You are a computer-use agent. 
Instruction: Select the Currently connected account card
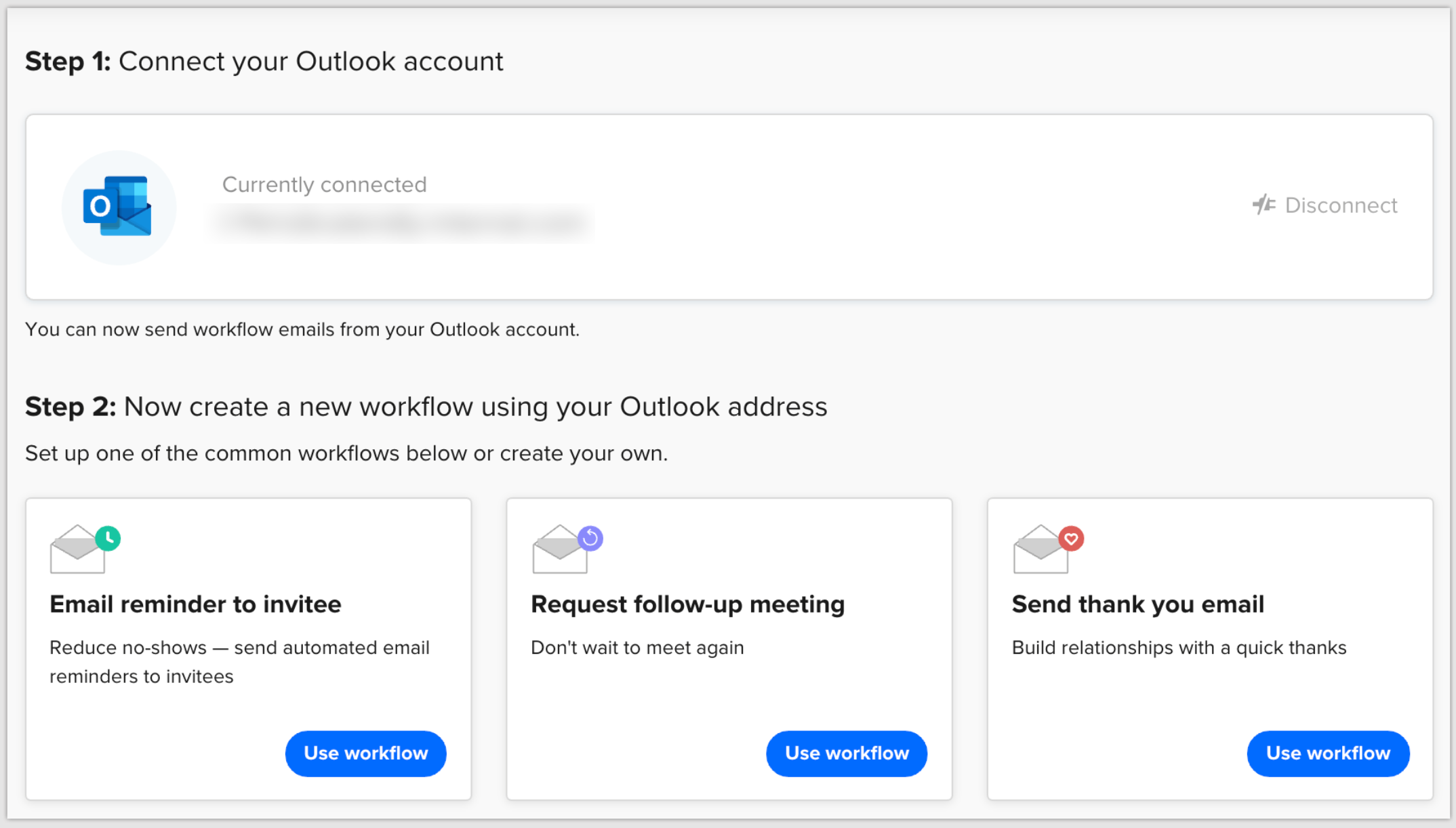click(x=728, y=205)
